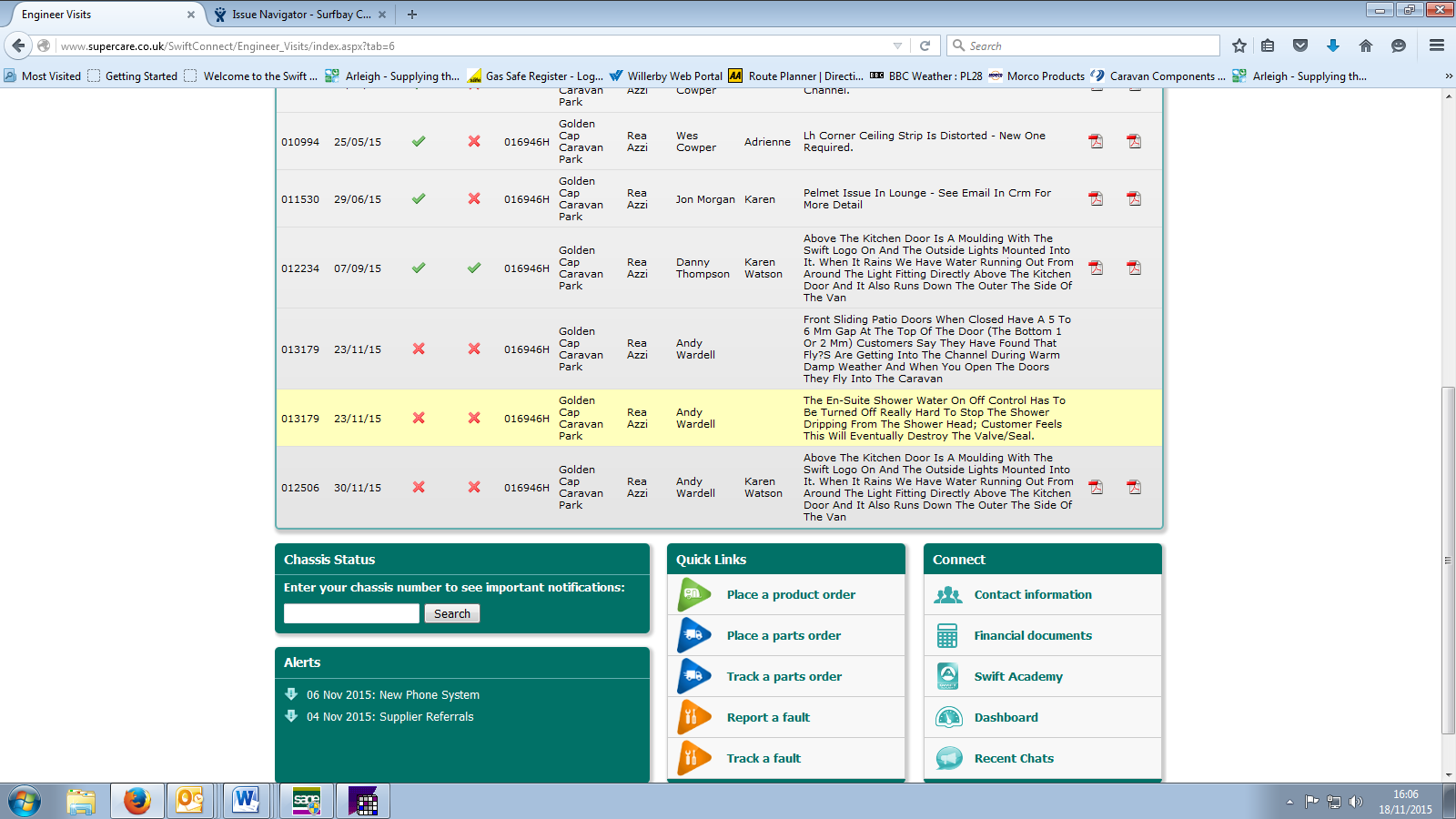Viewport: 1456px width, 819px height.
Task: Open left PDF icon for visit 012234
Action: pyautogui.click(x=1096, y=268)
